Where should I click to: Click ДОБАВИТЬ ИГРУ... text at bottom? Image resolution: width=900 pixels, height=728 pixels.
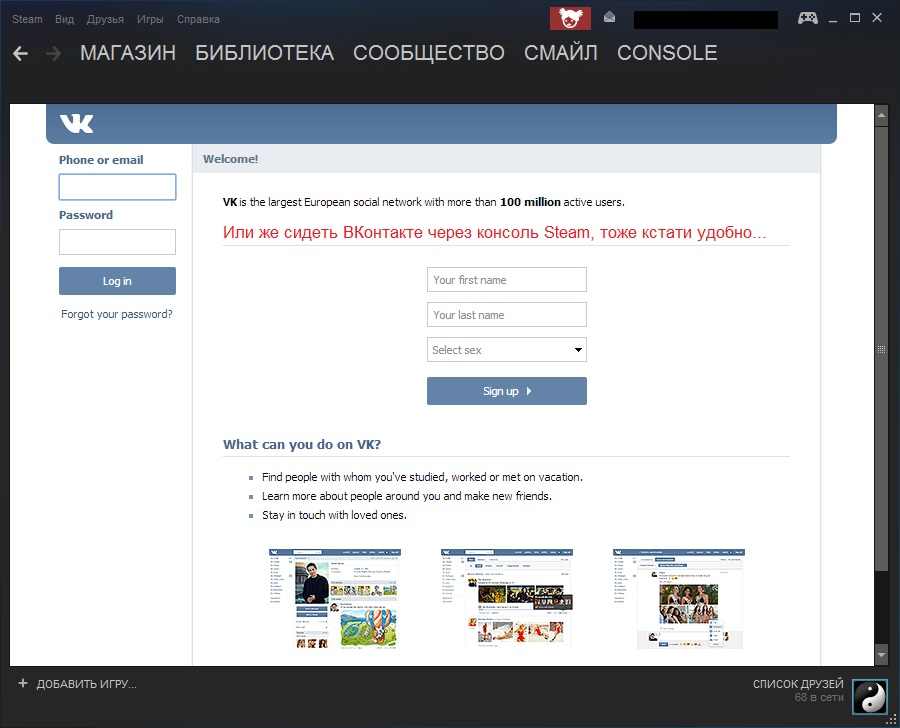click(87, 684)
